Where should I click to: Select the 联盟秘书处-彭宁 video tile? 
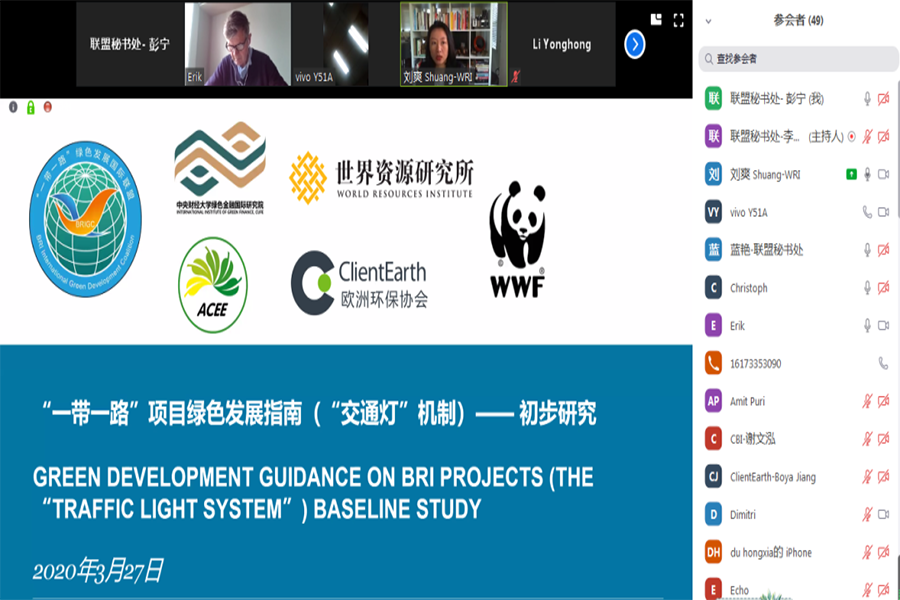coord(130,44)
